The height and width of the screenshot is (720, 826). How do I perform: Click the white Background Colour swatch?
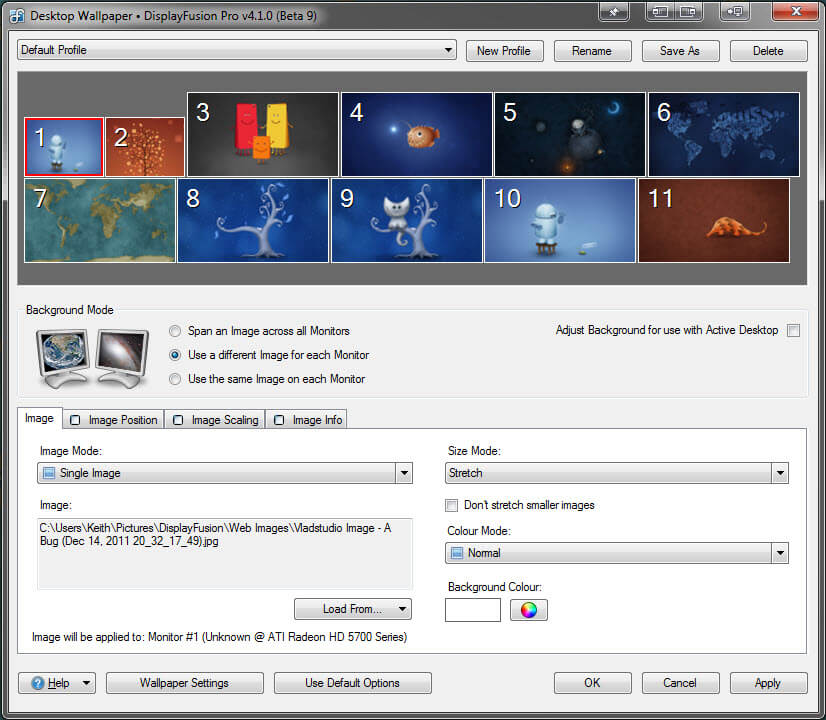coord(473,610)
